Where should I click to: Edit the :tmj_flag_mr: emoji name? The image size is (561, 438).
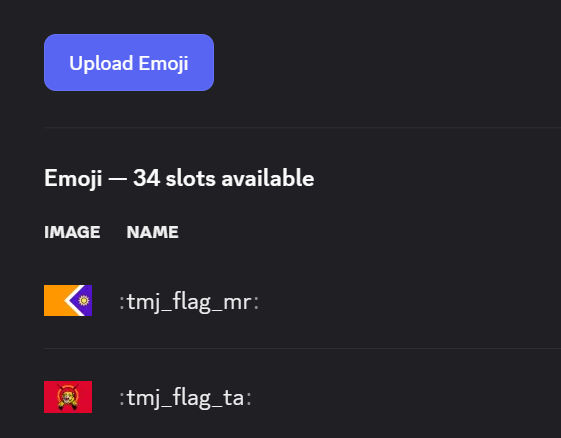point(189,302)
